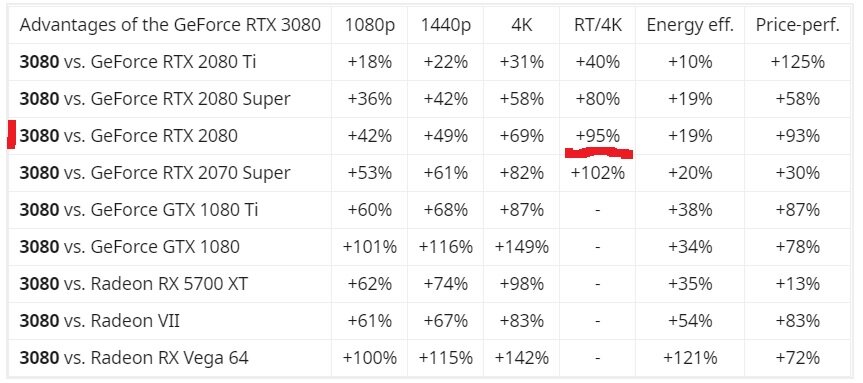Click the 4K column header
Viewport: 863px width, 383px height.
521,25
